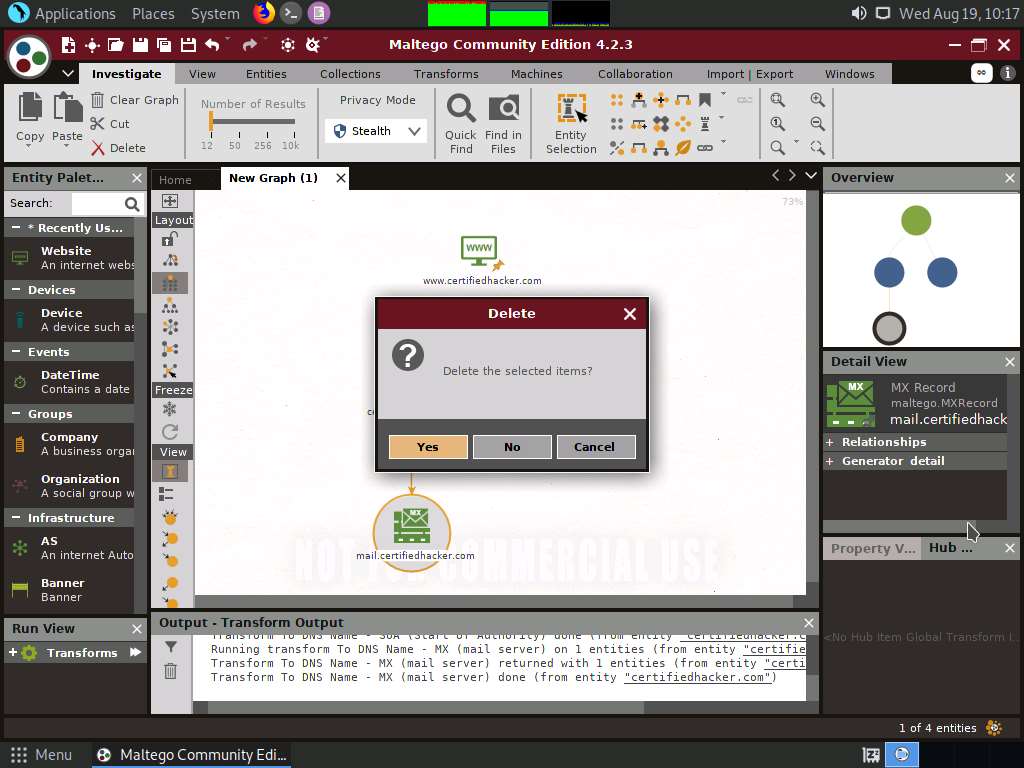
Task: Switch to the Property View tab
Action: [x=872, y=549]
